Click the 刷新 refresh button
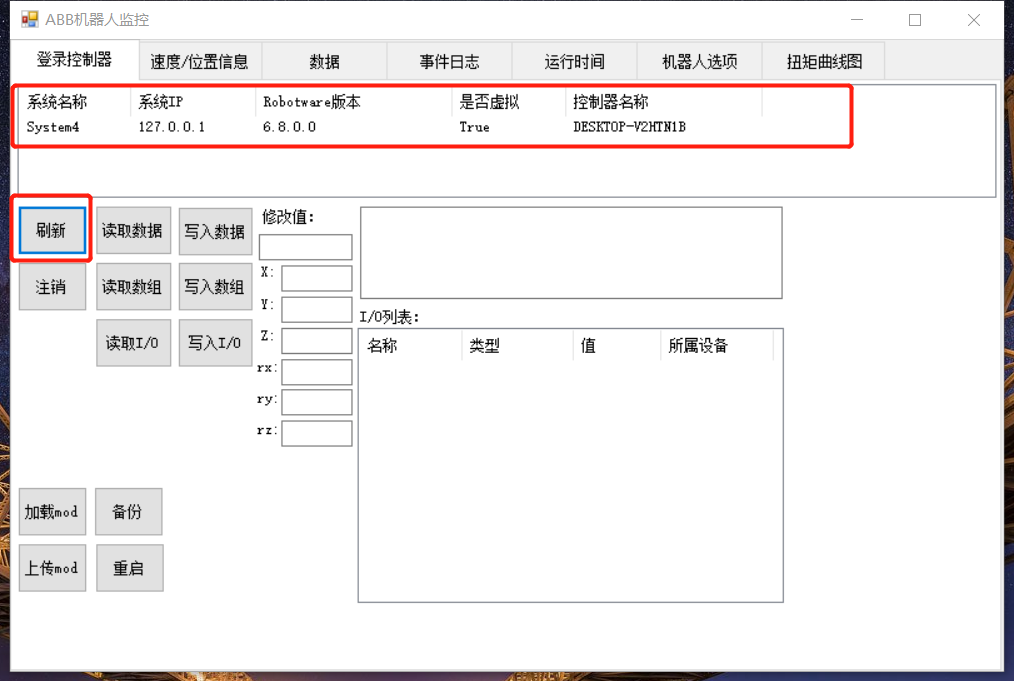 [x=51, y=230]
